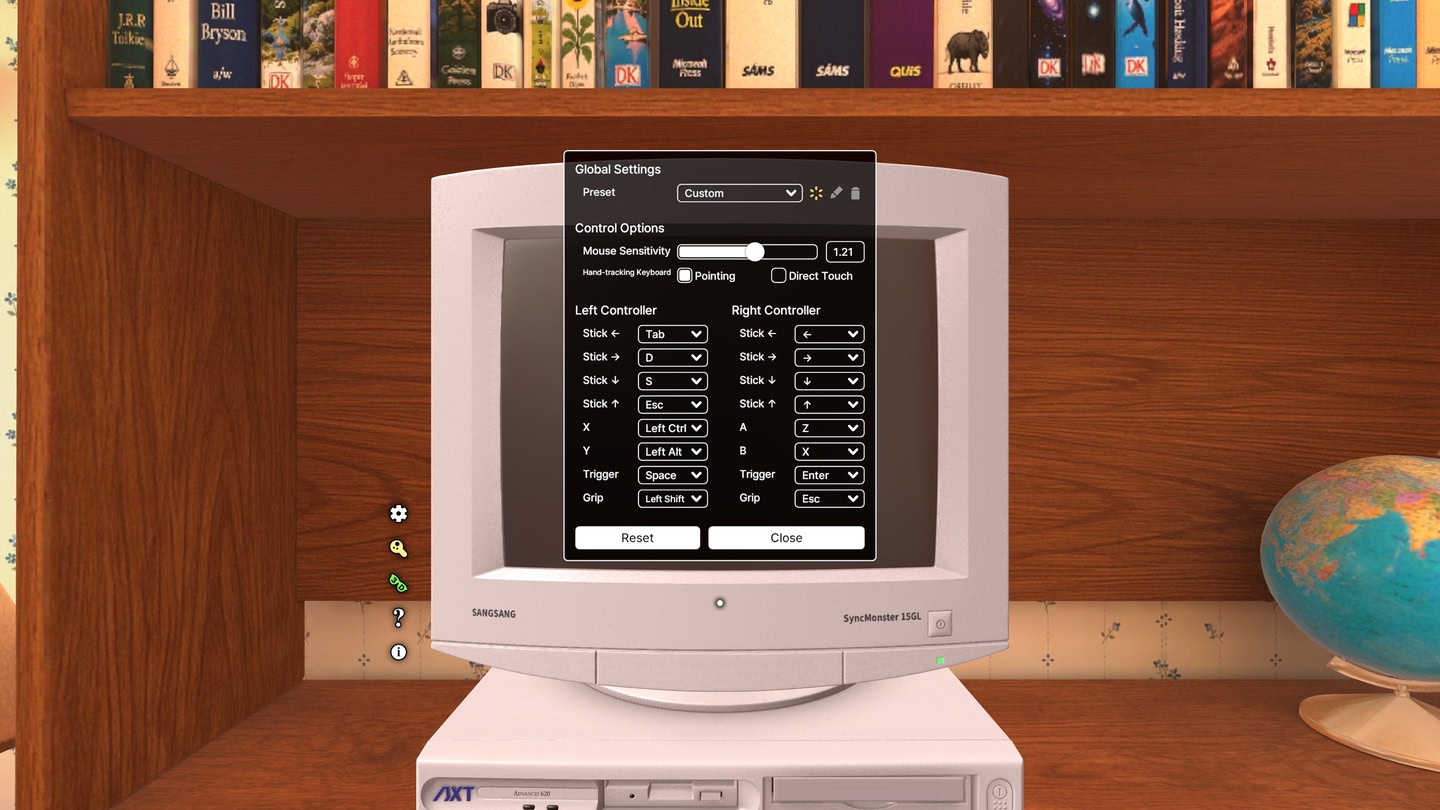
Task: Click the Mouse Sensitivity label
Action: (x=627, y=251)
